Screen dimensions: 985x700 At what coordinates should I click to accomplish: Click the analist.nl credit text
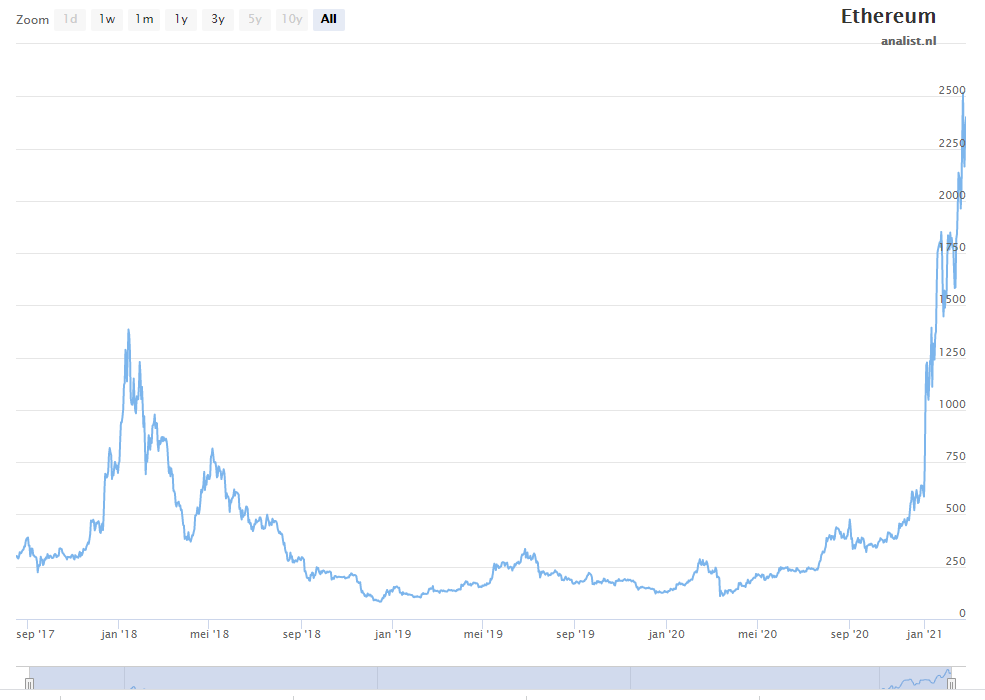point(908,41)
